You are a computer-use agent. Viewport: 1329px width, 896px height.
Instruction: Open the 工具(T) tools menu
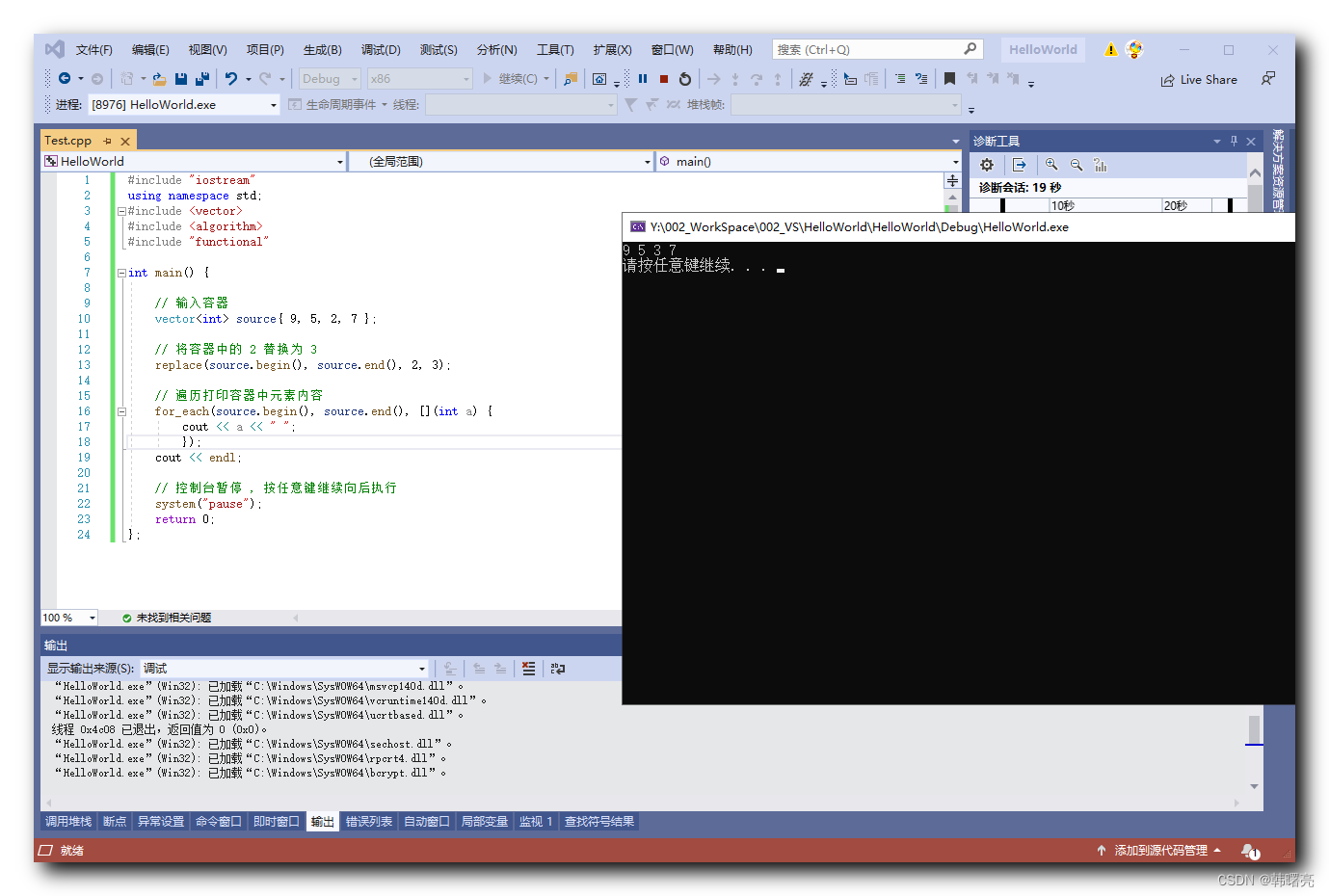point(555,50)
